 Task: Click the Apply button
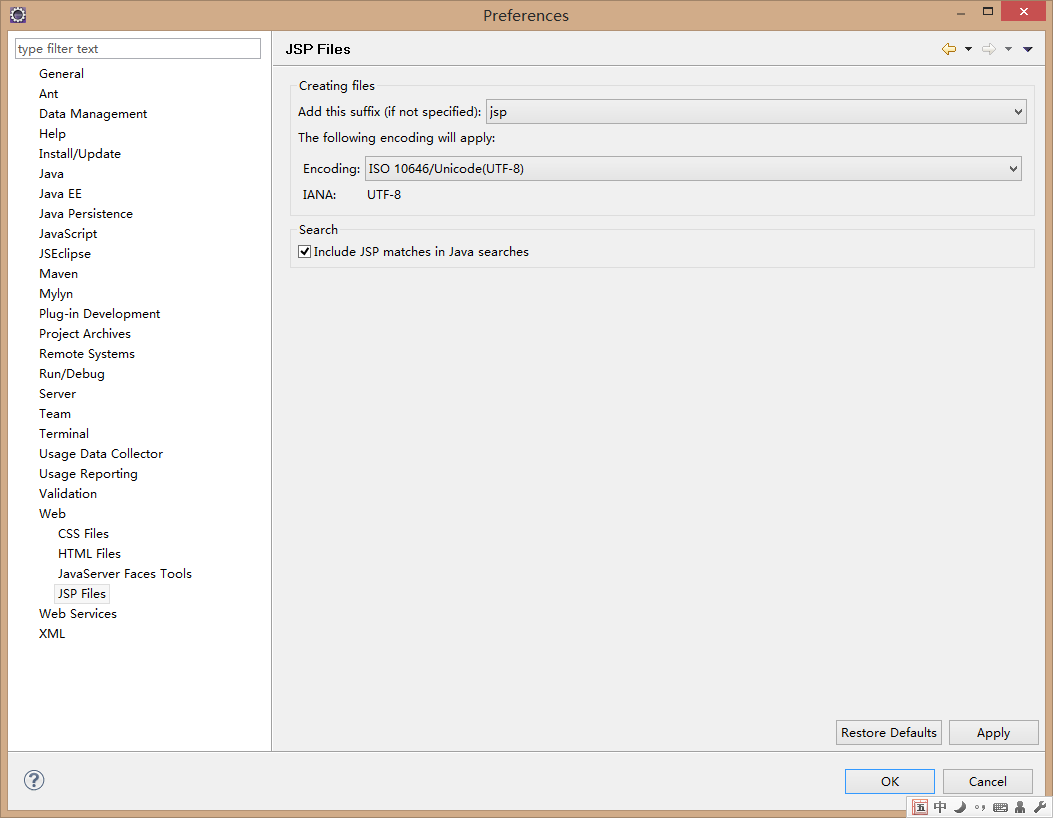(993, 733)
